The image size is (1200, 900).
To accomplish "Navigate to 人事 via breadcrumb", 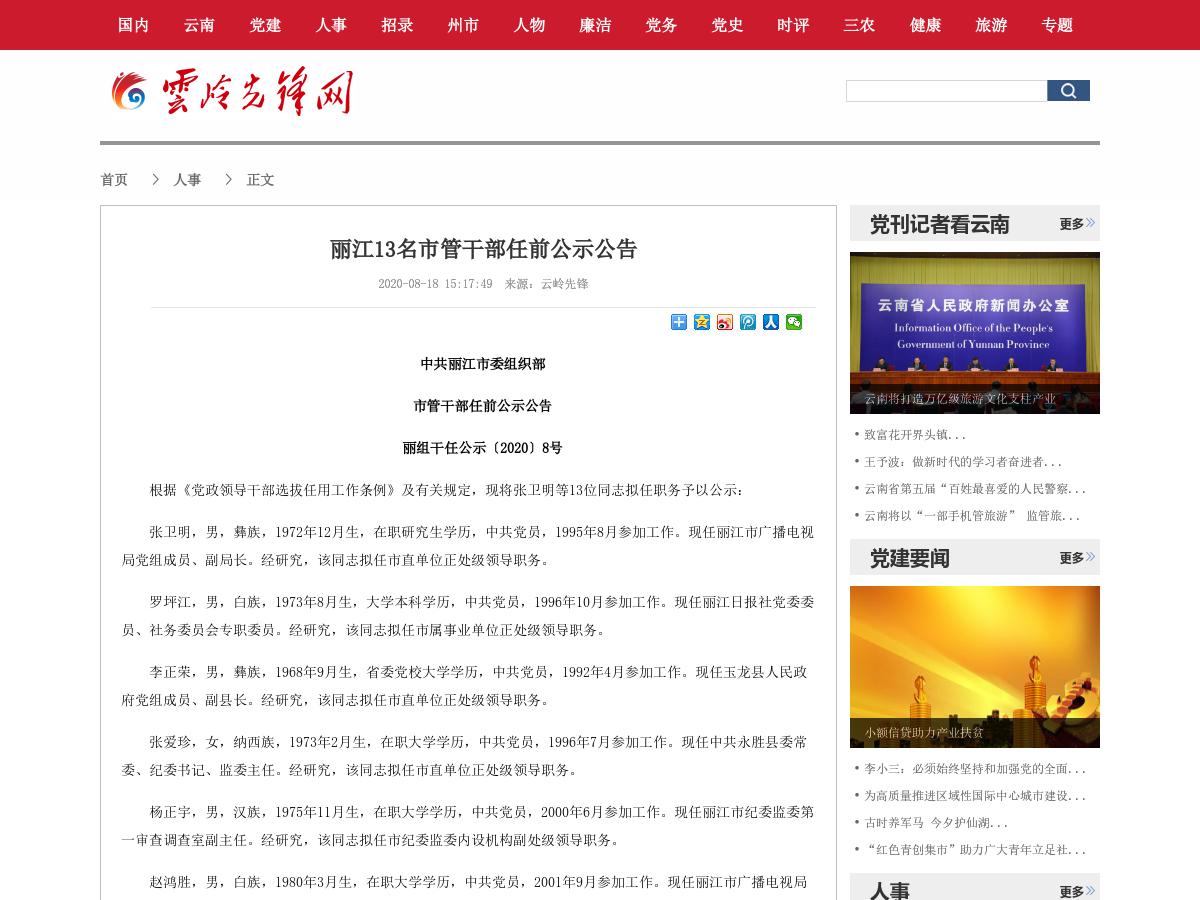I will tap(187, 179).
